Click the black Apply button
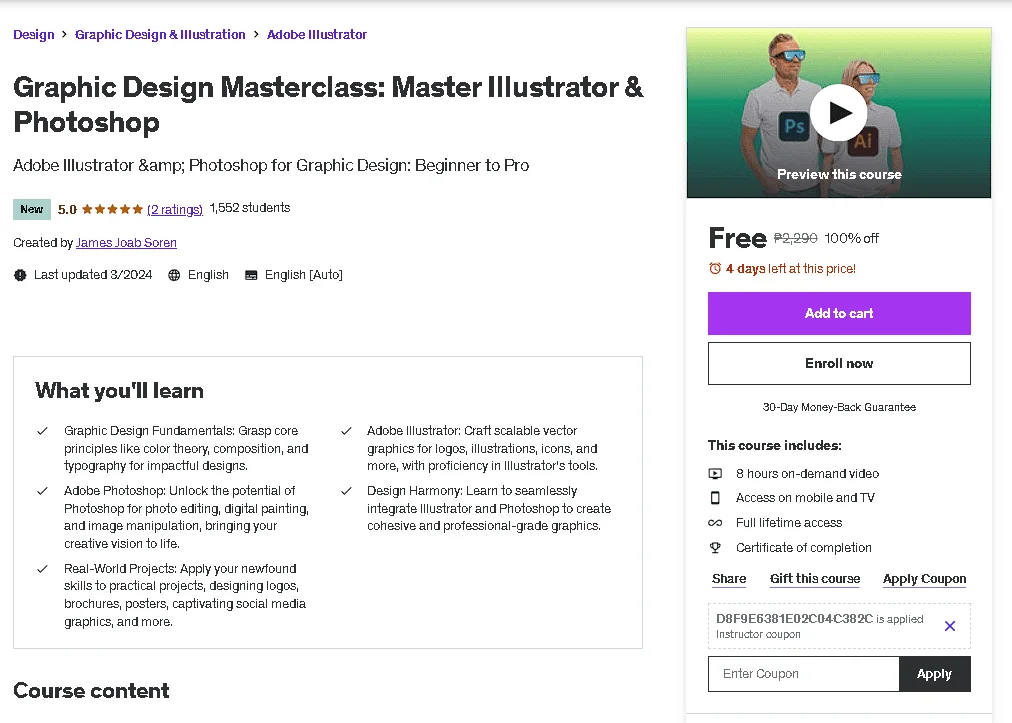Image resolution: width=1012 pixels, height=723 pixels. coord(935,674)
